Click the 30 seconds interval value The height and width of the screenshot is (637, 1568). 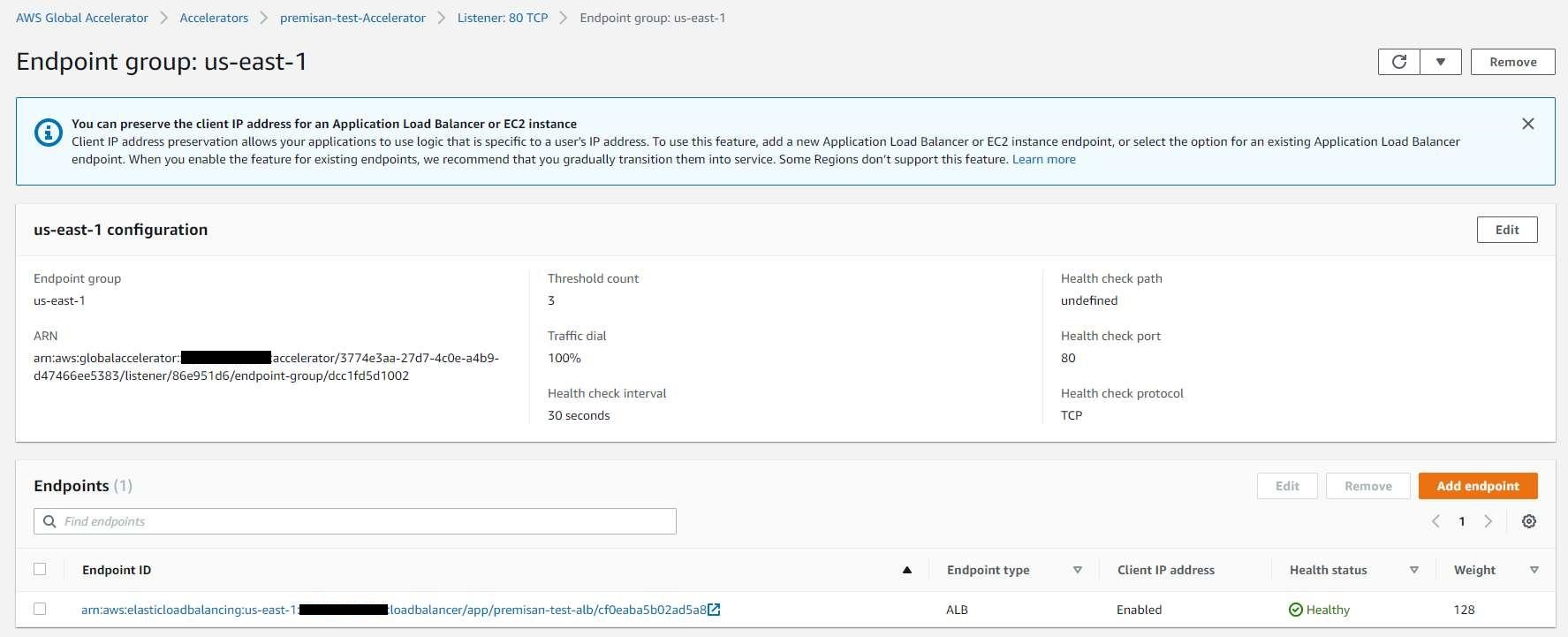579,415
